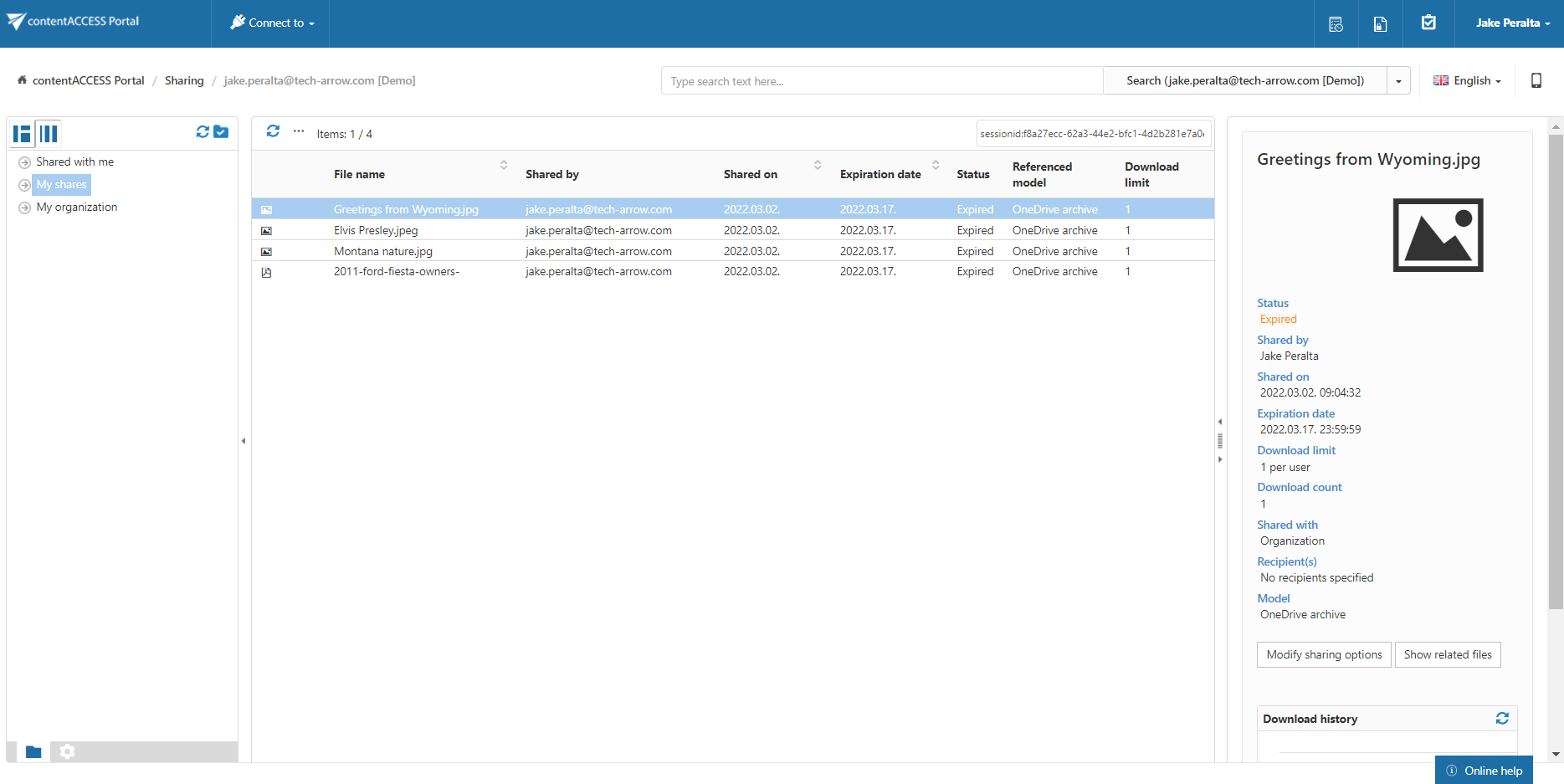Refresh the file list with refresh icon
Image resolution: width=1564 pixels, height=784 pixels.
click(x=273, y=131)
